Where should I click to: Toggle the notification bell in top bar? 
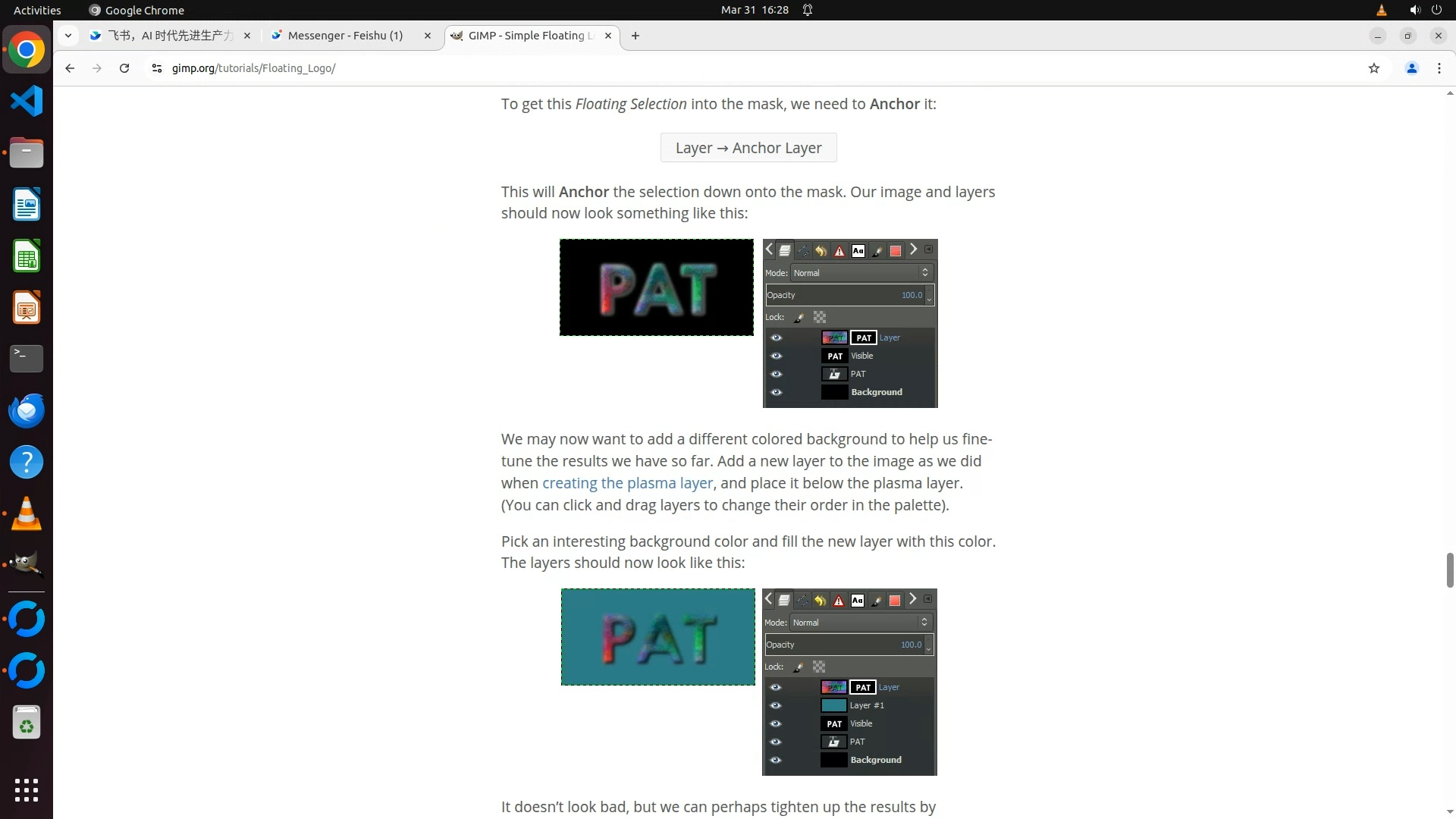point(808,10)
